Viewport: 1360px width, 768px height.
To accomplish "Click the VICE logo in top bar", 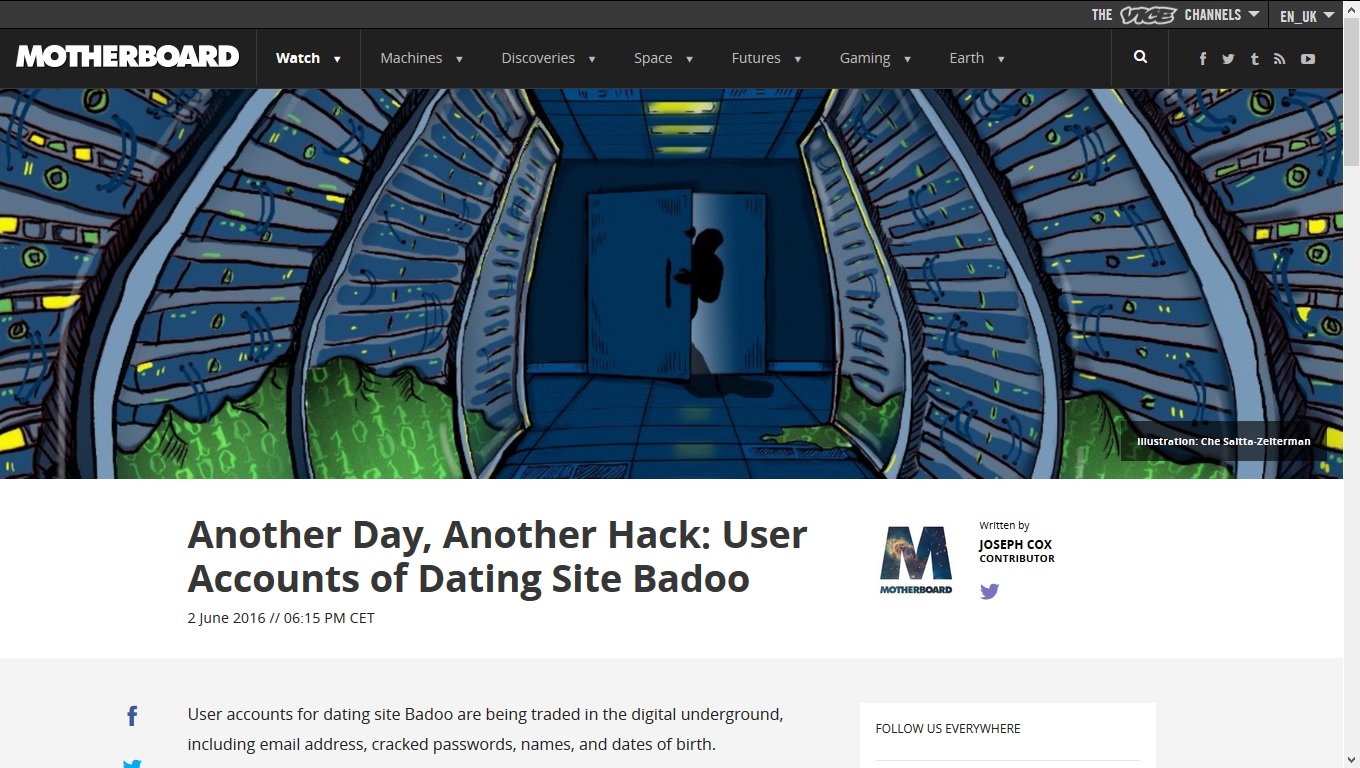I will click(x=1148, y=15).
